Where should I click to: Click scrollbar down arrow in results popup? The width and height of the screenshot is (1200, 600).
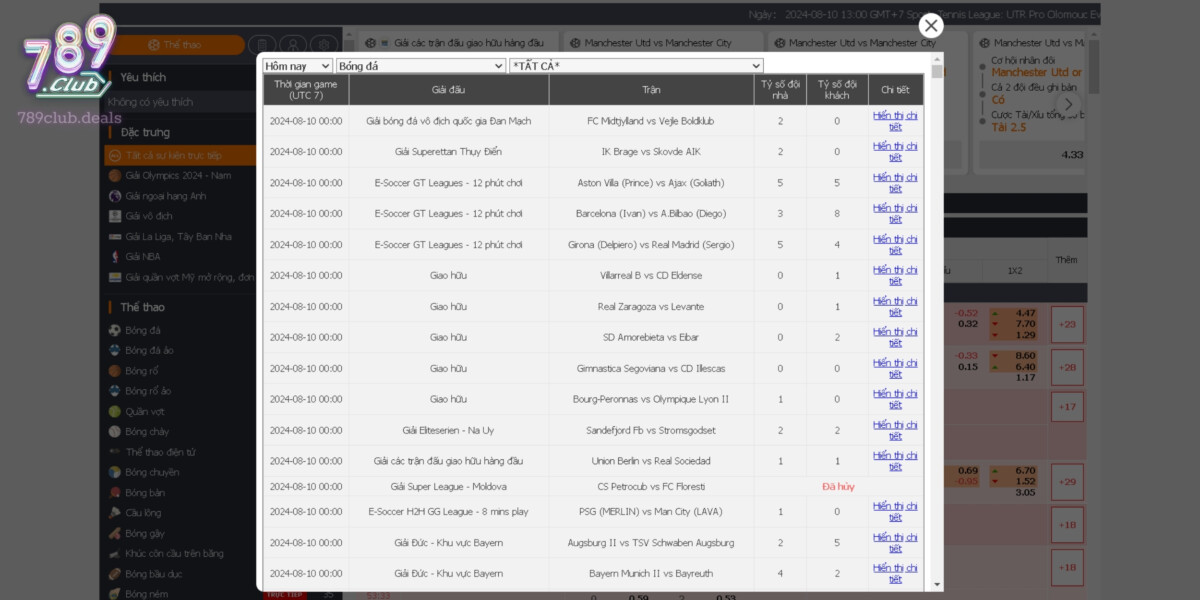937,584
